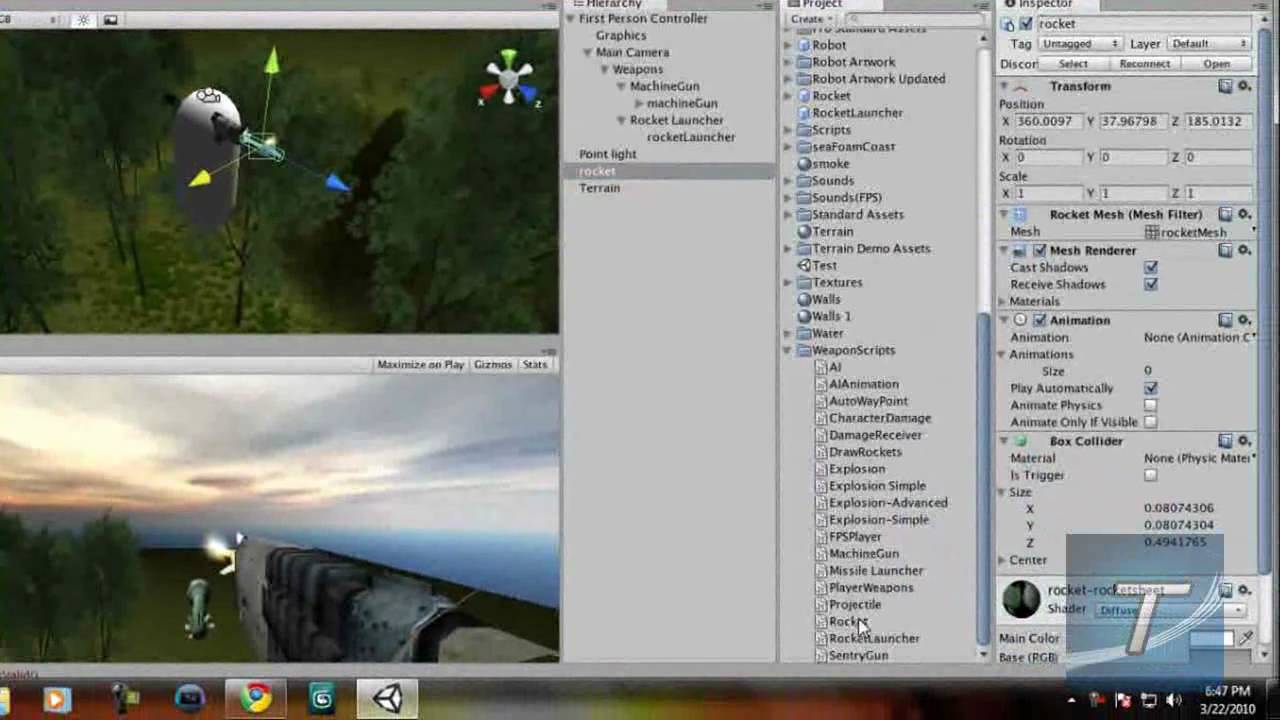Open the Layer dropdown showing Default
Image resolution: width=1280 pixels, height=720 pixels.
[1209, 44]
